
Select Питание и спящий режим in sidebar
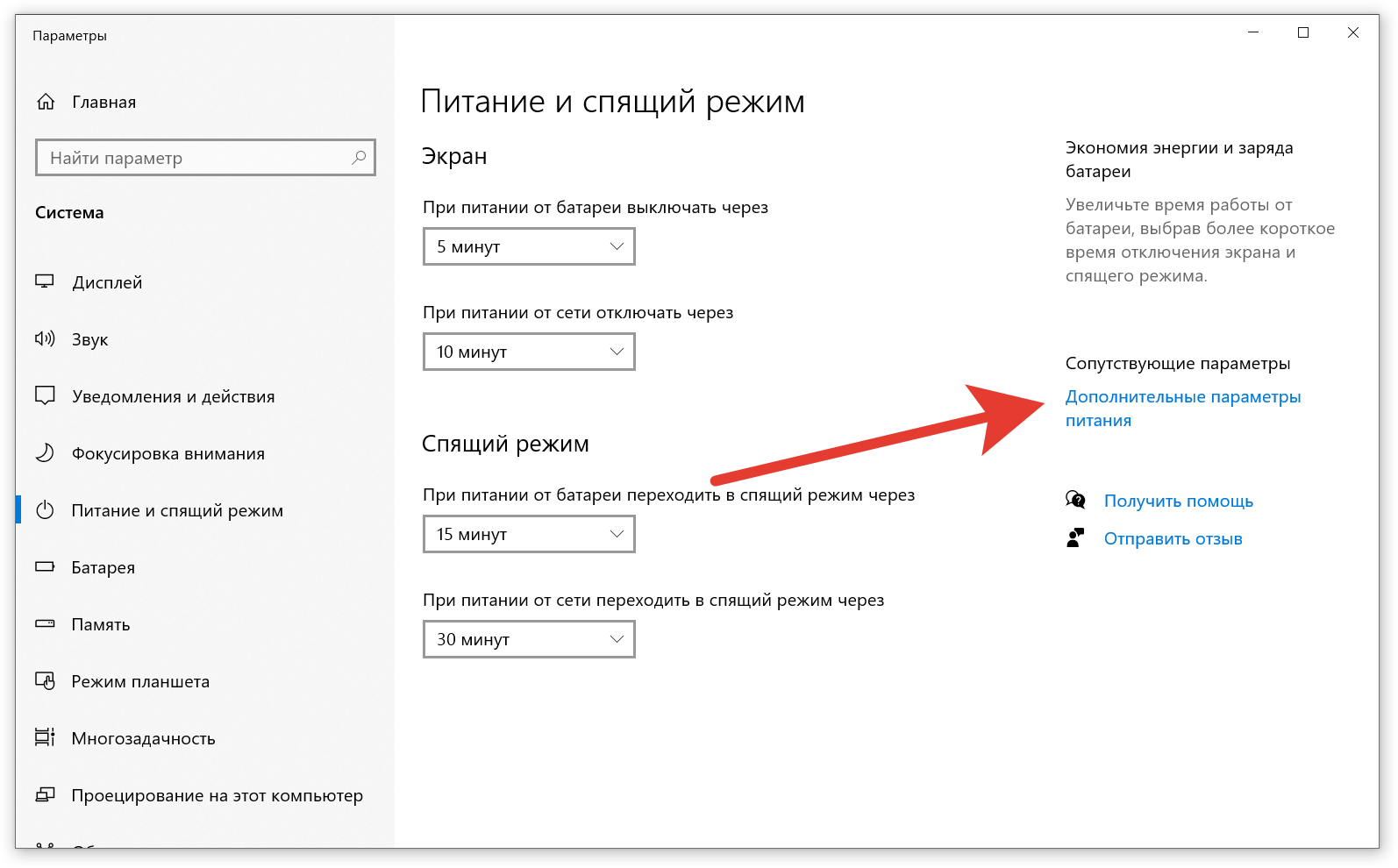(x=177, y=511)
